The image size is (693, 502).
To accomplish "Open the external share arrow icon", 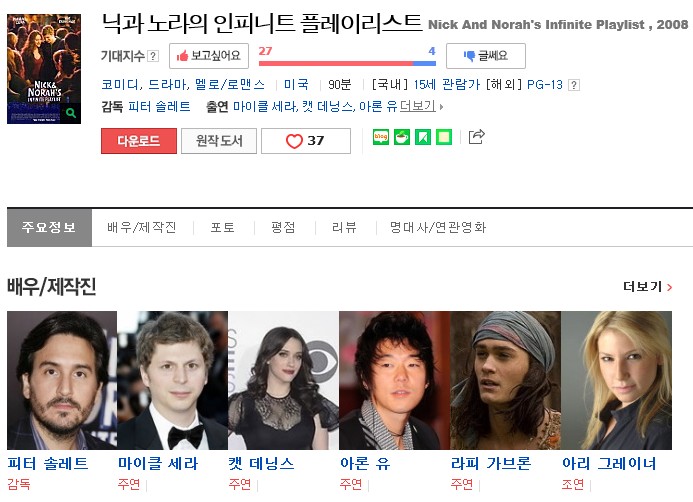I will [476, 137].
